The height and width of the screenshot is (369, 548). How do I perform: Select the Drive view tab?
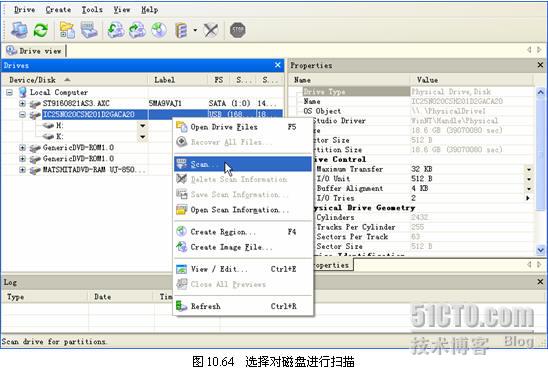35,51
